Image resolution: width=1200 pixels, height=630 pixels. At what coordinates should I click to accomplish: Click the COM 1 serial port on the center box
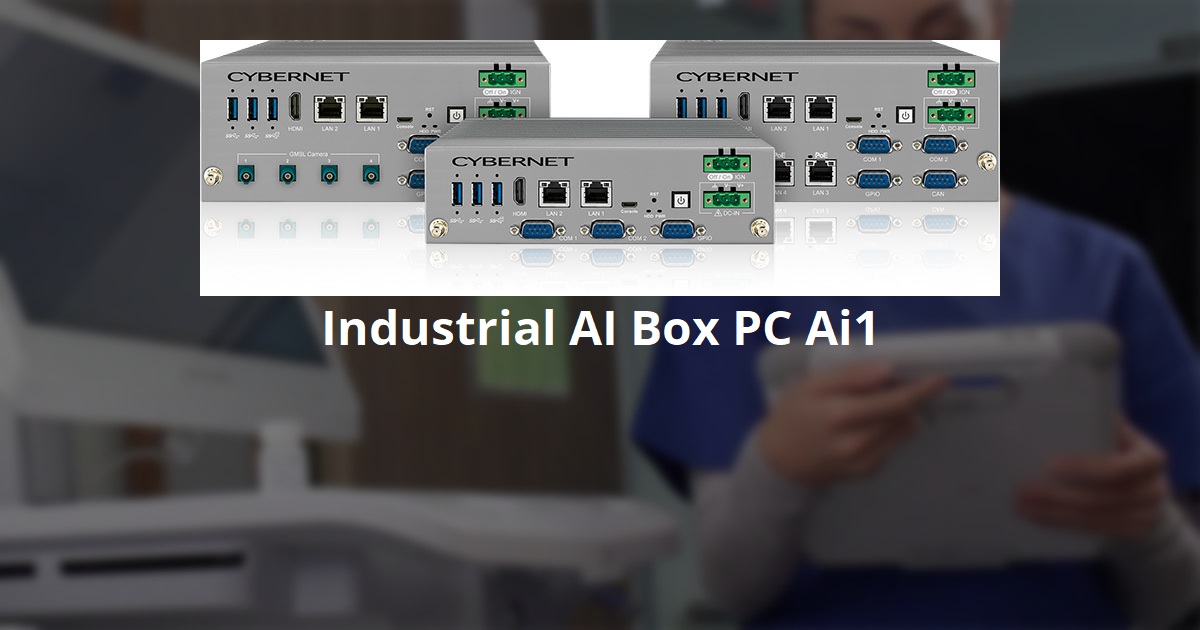click(x=536, y=231)
